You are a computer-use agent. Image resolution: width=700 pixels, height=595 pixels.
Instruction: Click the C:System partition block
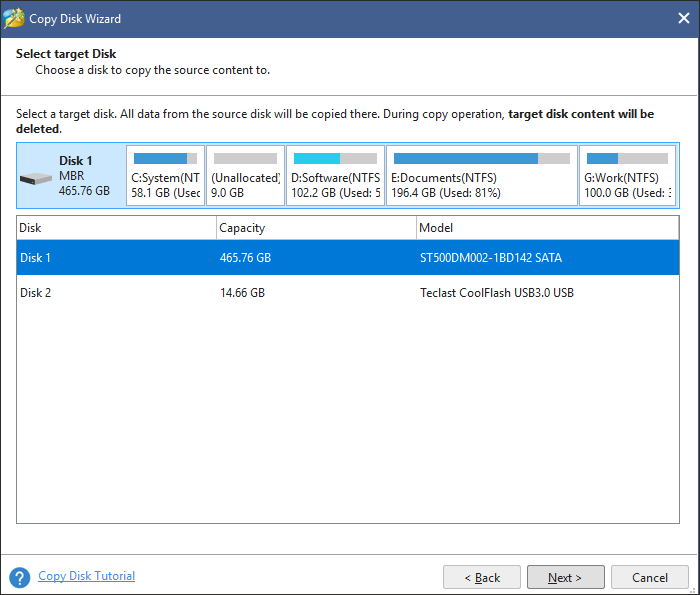(166, 175)
